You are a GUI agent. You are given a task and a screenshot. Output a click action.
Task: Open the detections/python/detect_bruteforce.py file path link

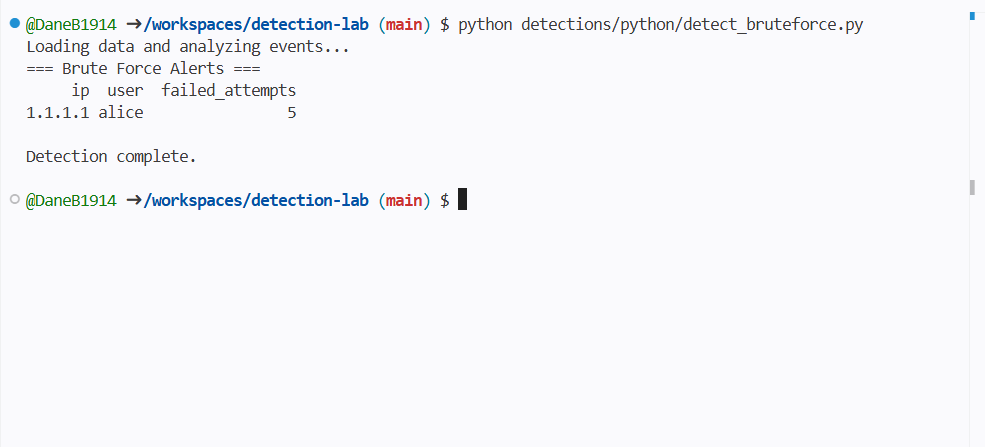(x=692, y=24)
